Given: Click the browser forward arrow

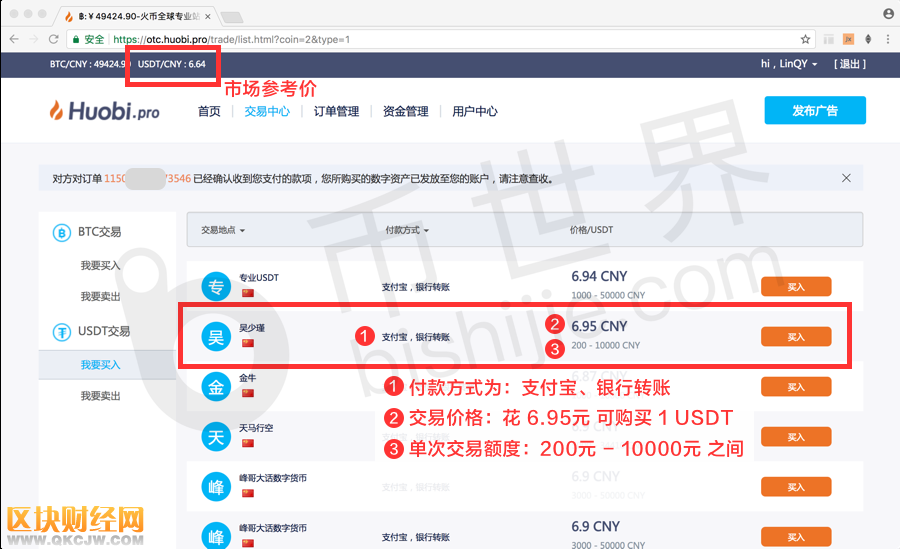Looking at the screenshot, I should [x=34, y=39].
